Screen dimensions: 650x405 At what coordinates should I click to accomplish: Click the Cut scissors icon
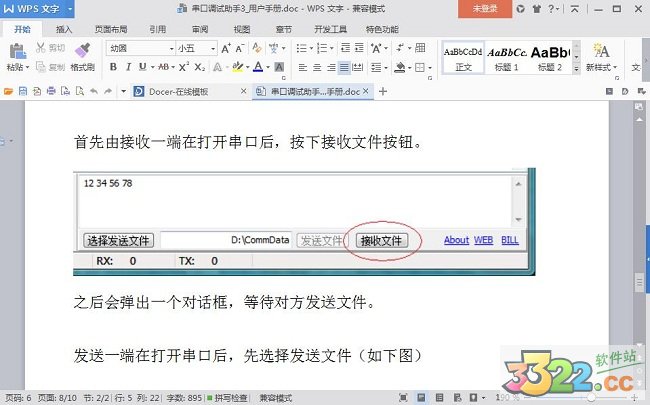tap(40, 47)
